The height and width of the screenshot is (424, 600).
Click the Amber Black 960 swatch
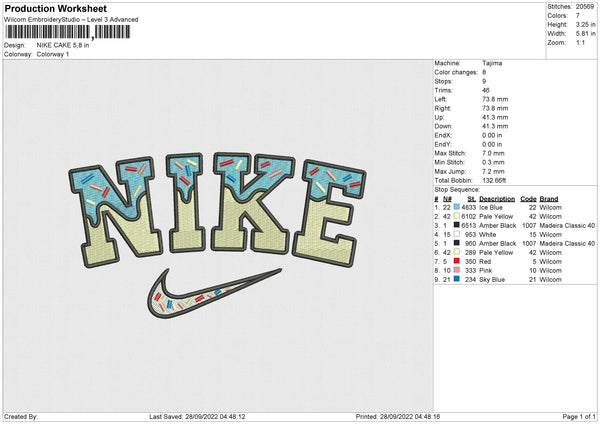tap(457, 243)
